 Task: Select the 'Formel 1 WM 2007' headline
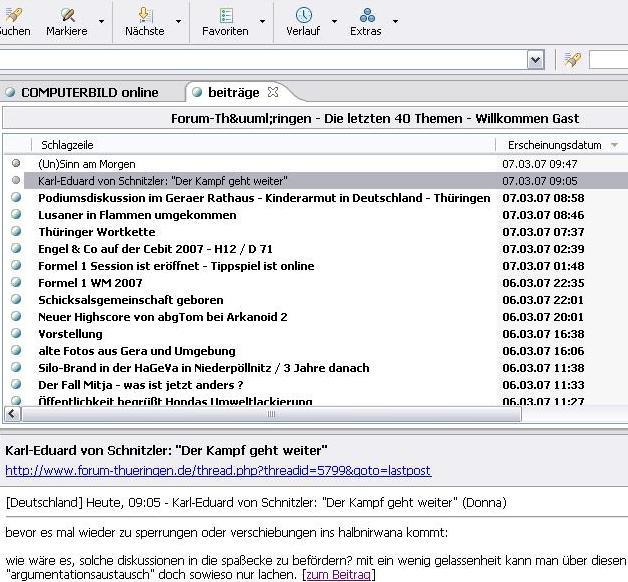coord(91,283)
